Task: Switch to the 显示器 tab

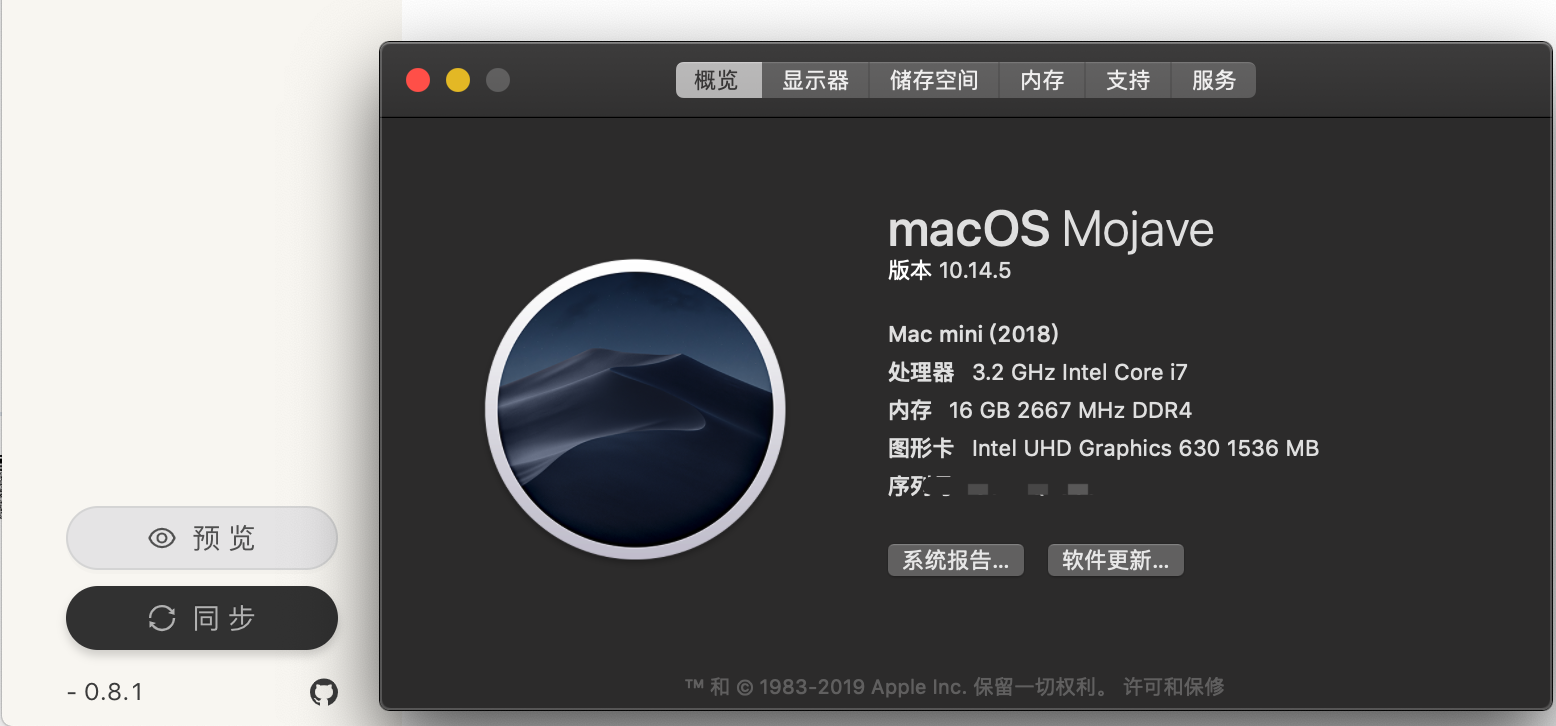Action: pos(815,80)
